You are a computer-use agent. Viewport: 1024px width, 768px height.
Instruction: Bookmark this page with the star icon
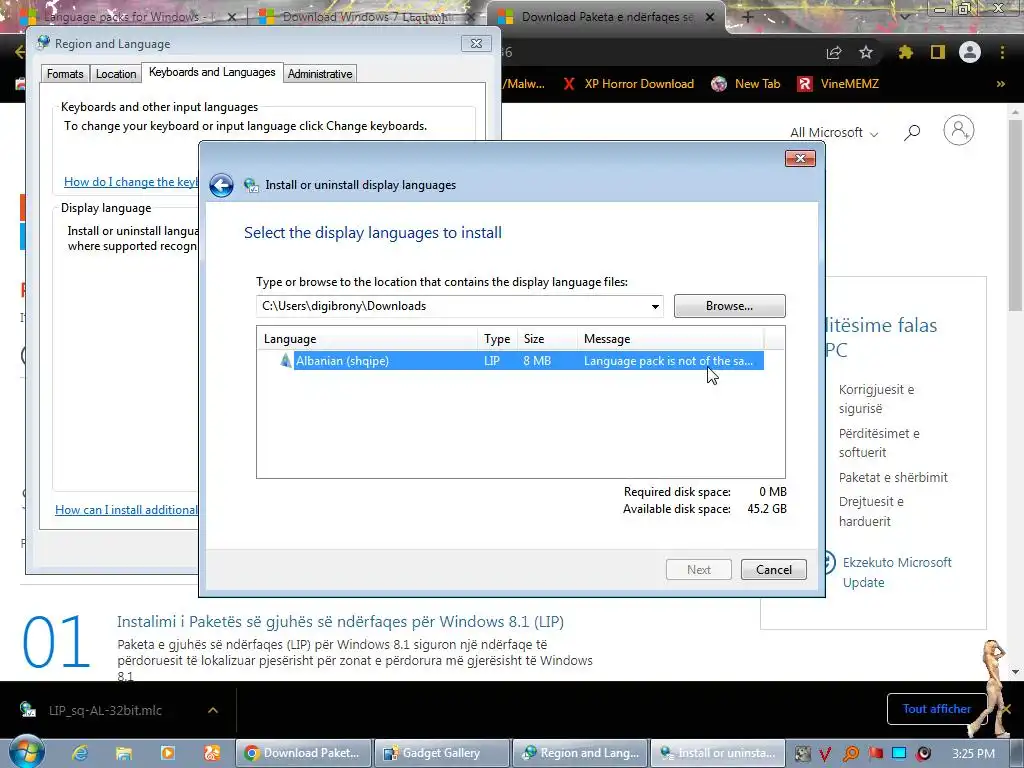(866, 52)
